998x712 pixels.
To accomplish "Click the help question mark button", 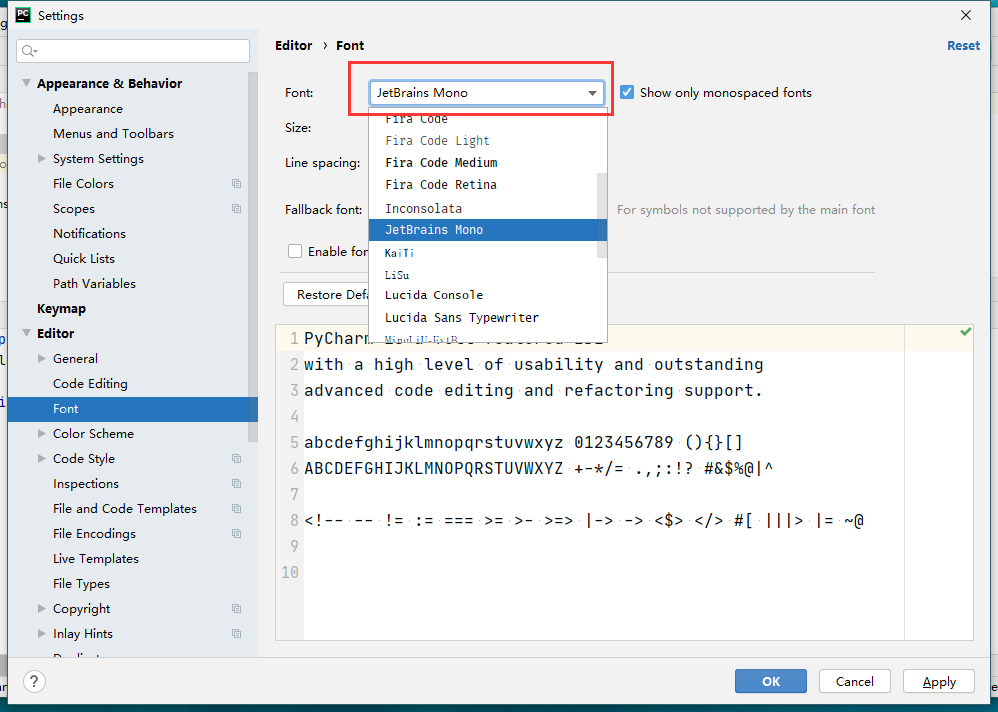I will [x=34, y=681].
